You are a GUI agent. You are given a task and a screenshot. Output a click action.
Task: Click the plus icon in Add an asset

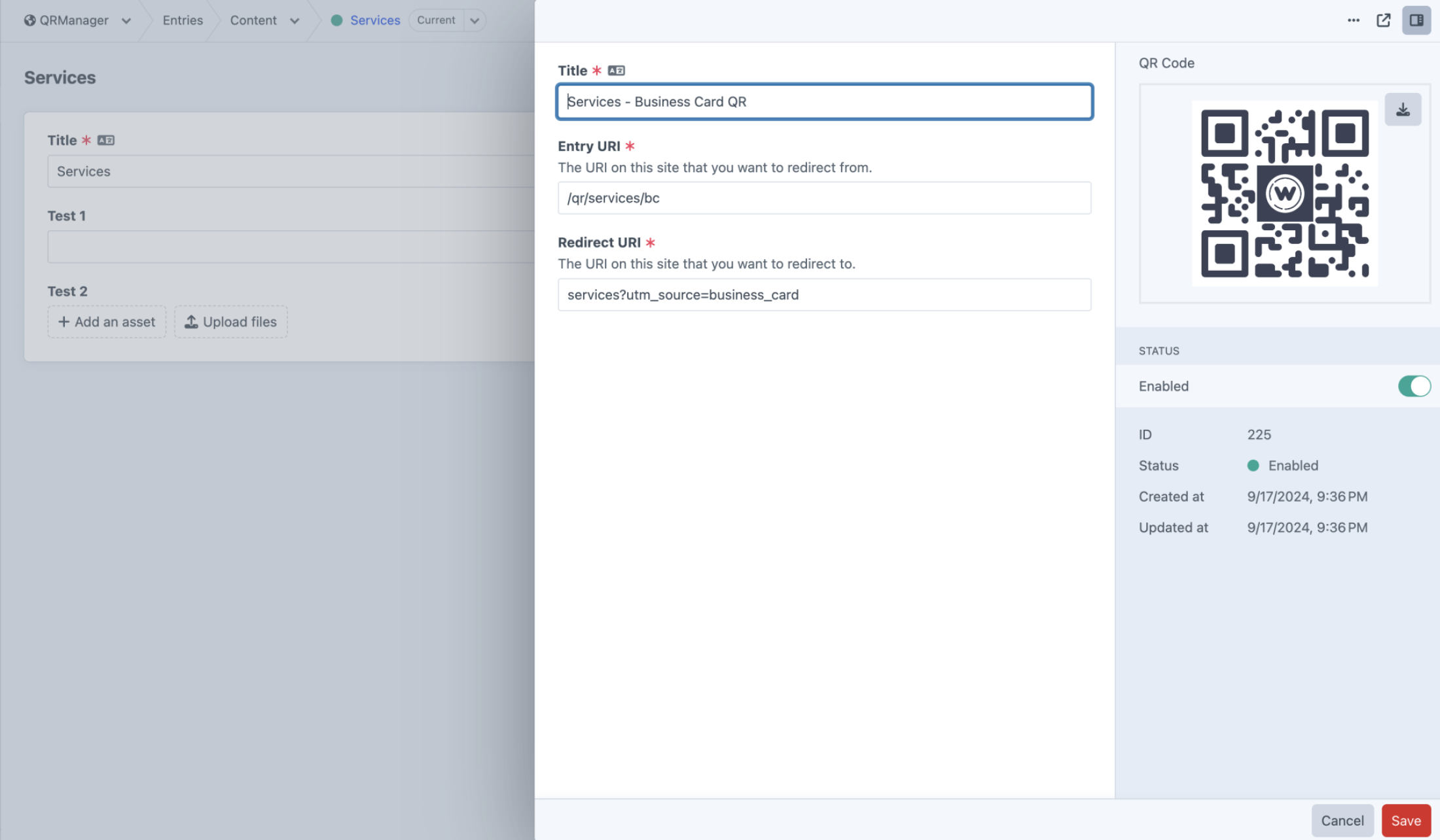coord(63,322)
